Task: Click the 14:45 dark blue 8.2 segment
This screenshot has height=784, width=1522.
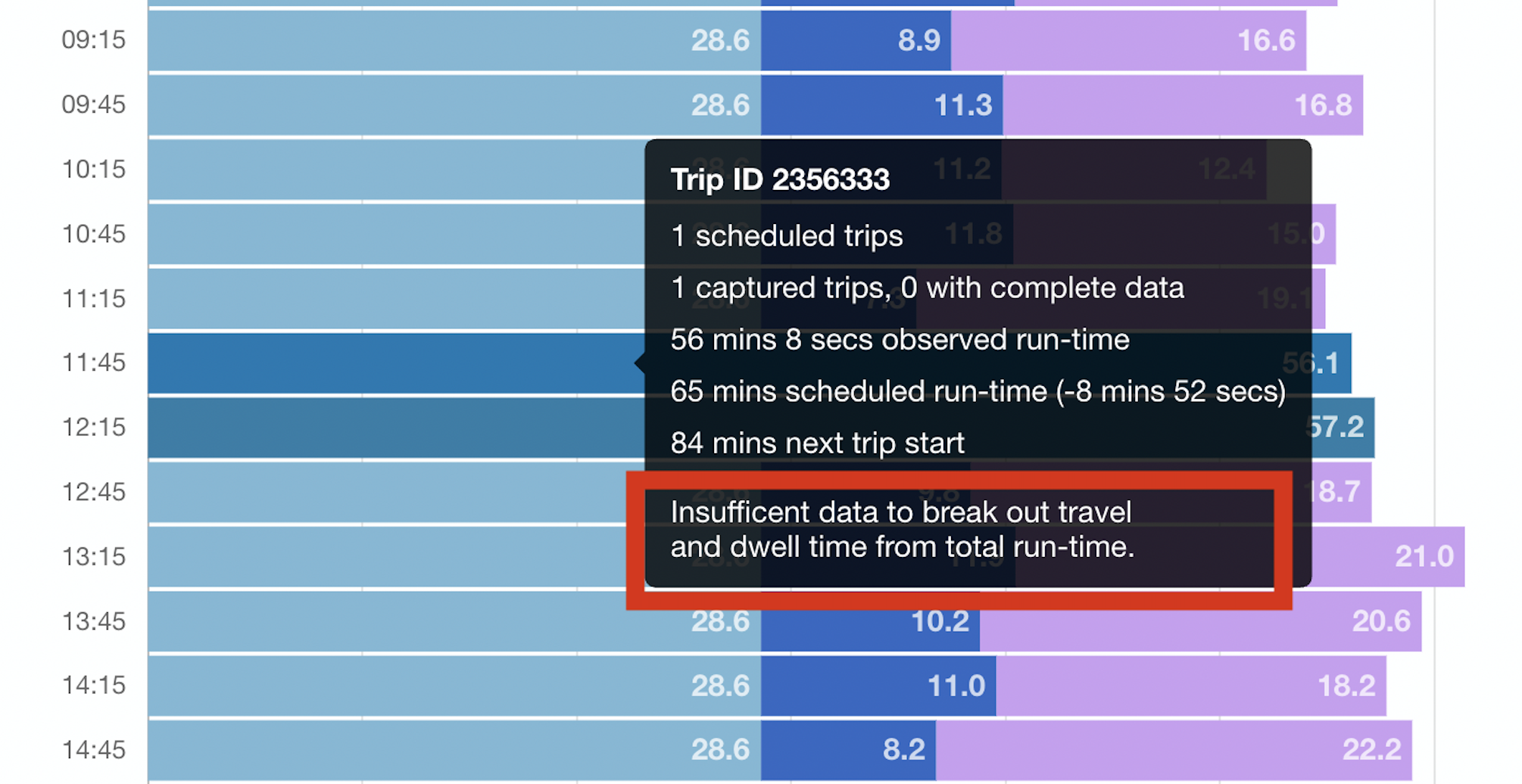Action: 848,751
